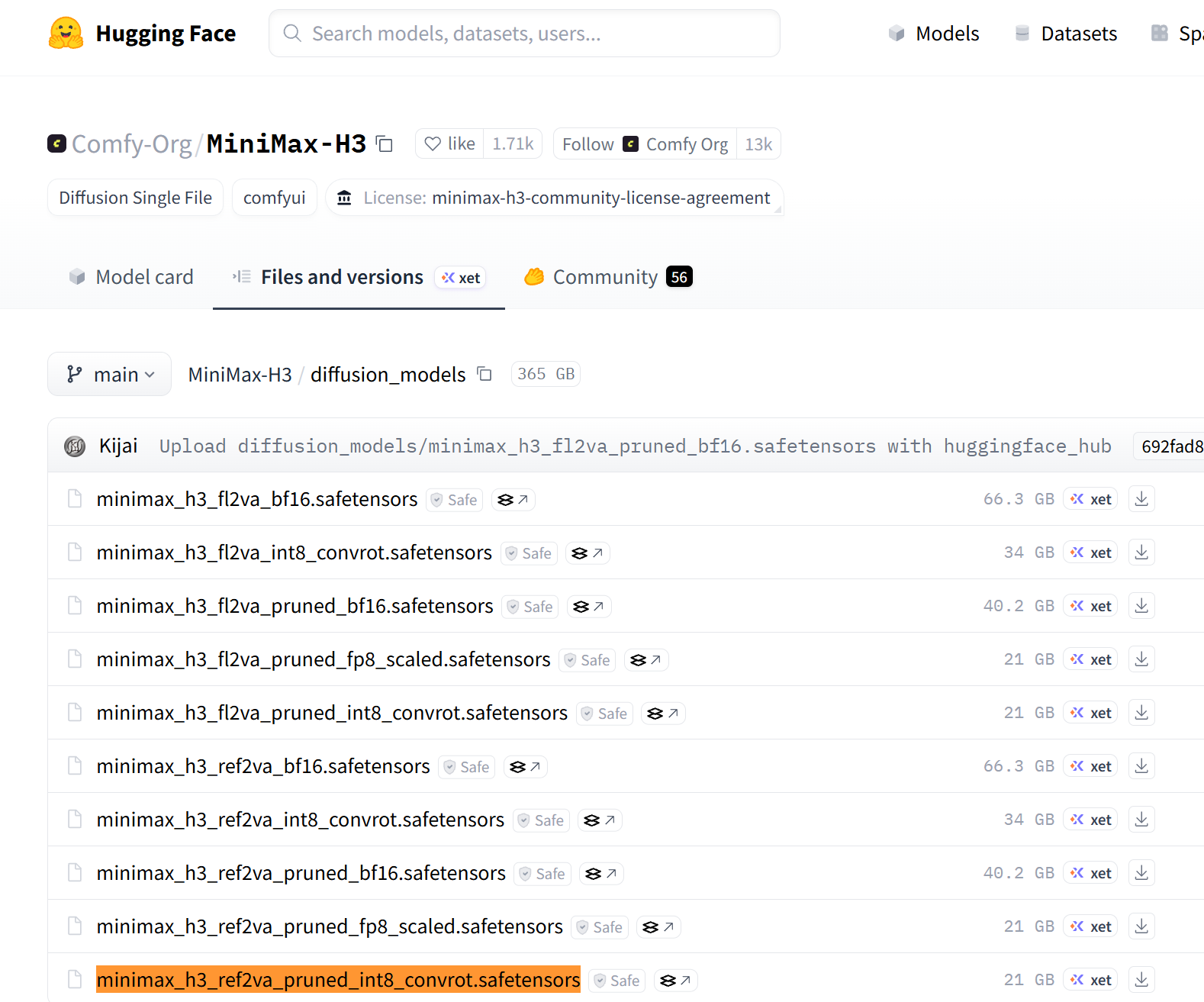1204x1002 pixels.
Task: Open the main branch dropdown
Action: pos(109,374)
